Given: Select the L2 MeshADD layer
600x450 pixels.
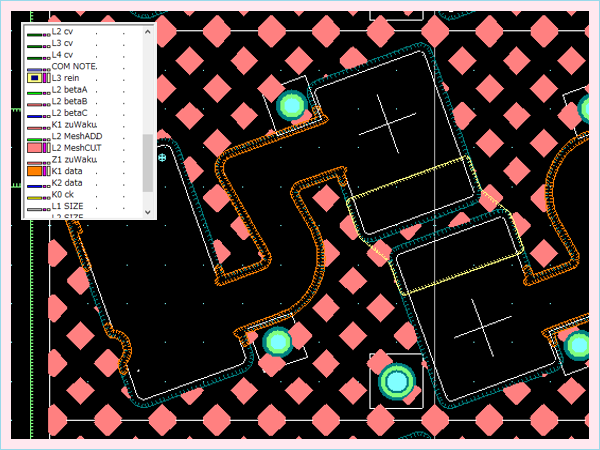Looking at the screenshot, I should coord(76,136).
